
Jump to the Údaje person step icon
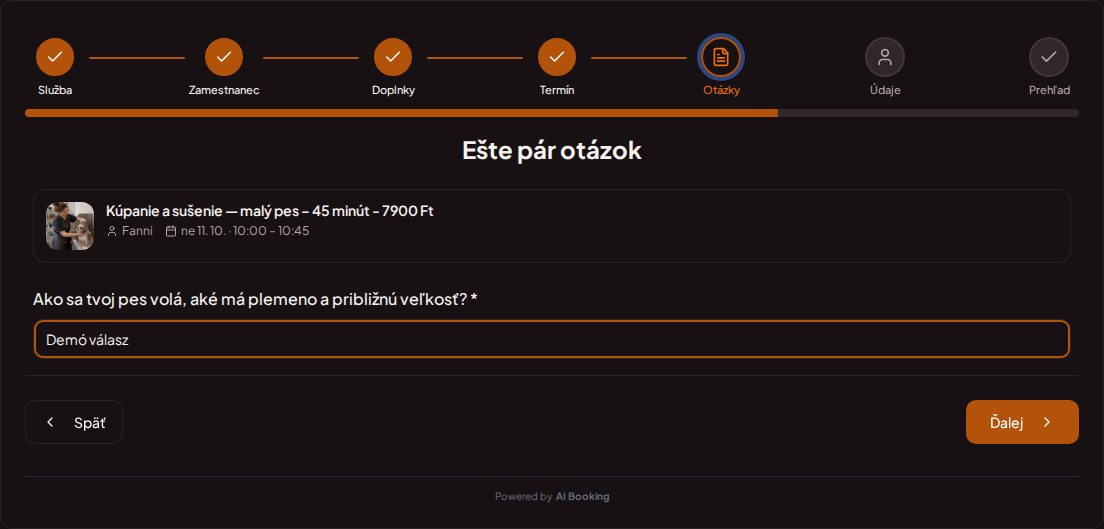[x=885, y=57]
